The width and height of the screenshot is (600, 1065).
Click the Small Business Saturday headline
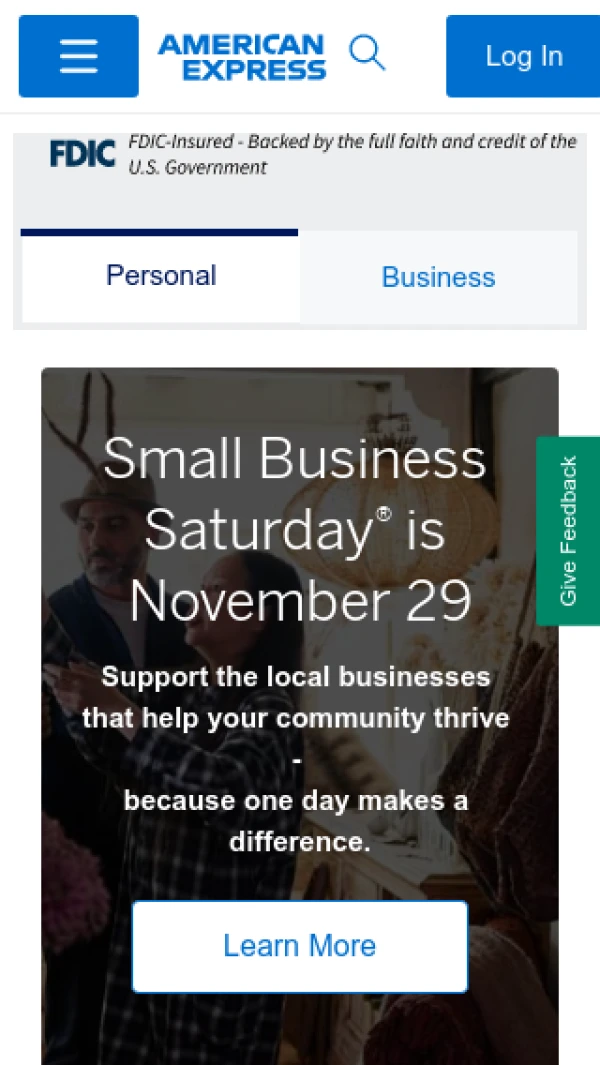click(294, 460)
